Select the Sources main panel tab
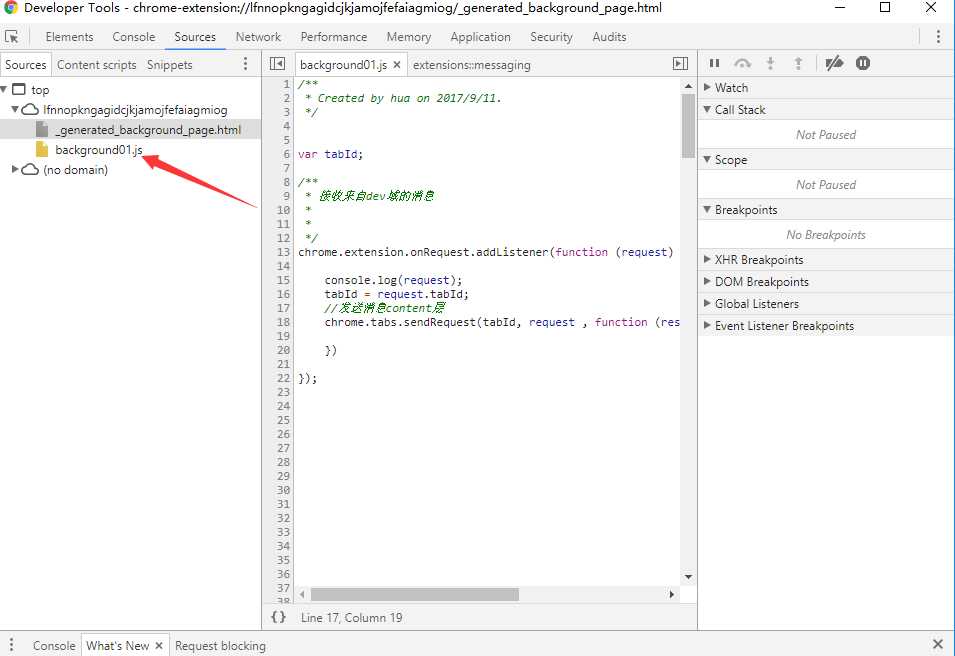Image resolution: width=955 pixels, height=656 pixels. [x=195, y=37]
